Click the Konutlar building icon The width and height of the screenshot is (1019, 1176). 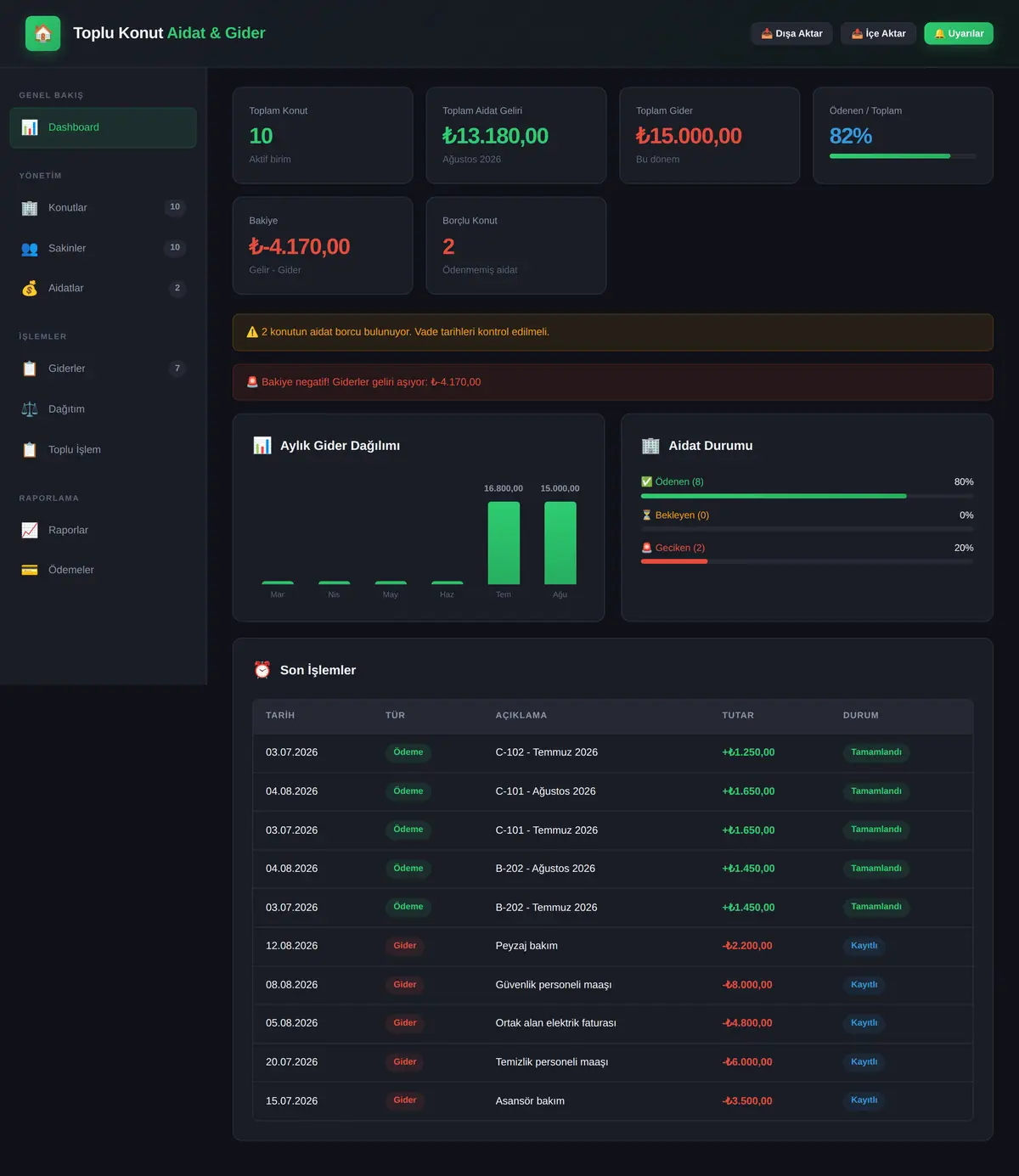coord(30,208)
